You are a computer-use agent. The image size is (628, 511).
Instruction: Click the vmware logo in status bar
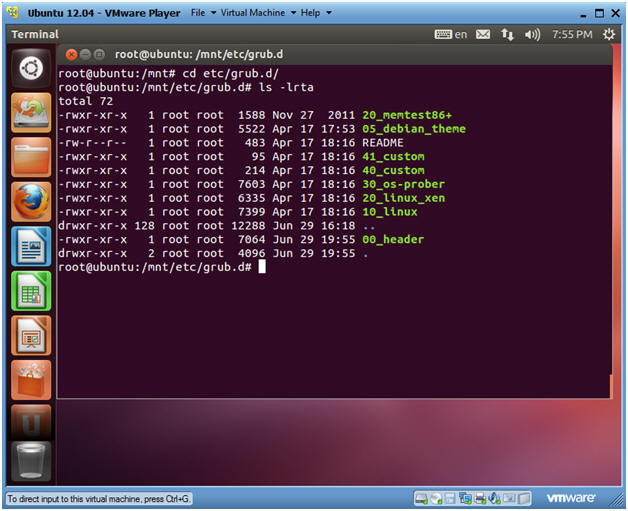[x=571, y=498]
